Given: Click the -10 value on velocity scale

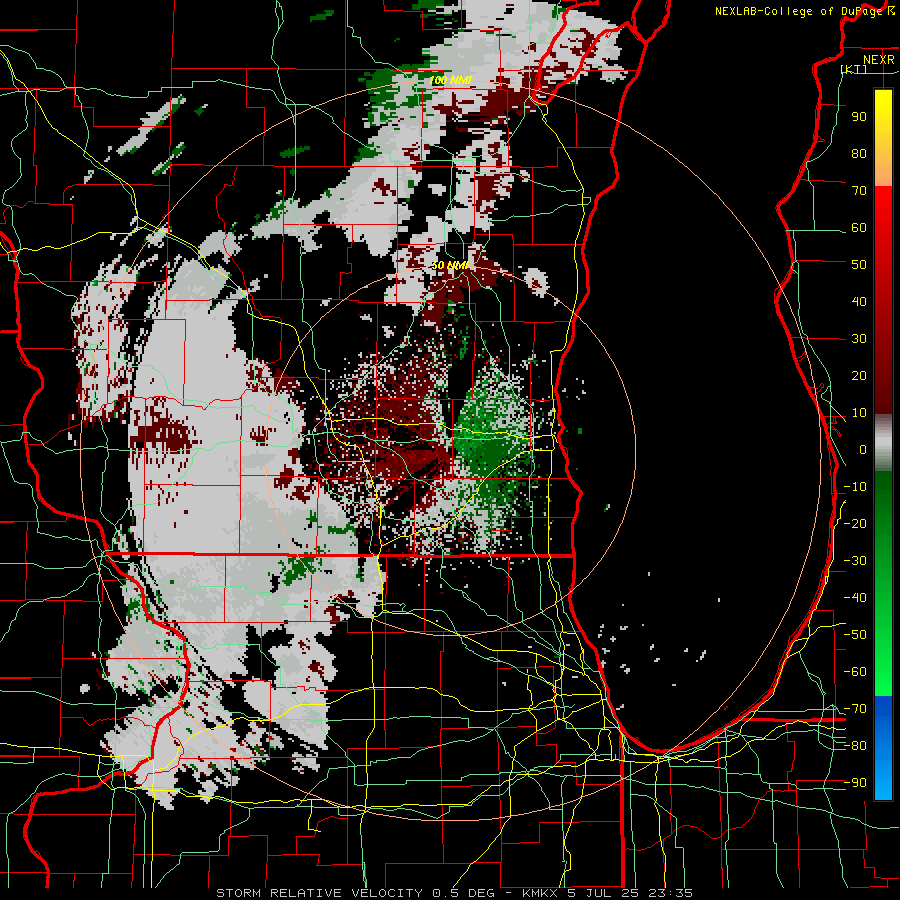Looking at the screenshot, I should tap(855, 487).
